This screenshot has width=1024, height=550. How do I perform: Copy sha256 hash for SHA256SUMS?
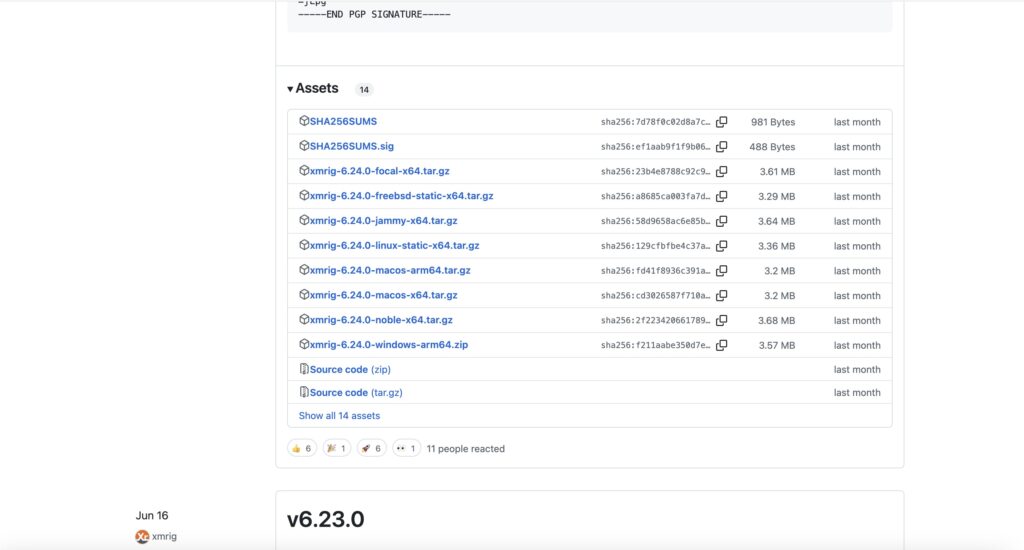[722, 122]
